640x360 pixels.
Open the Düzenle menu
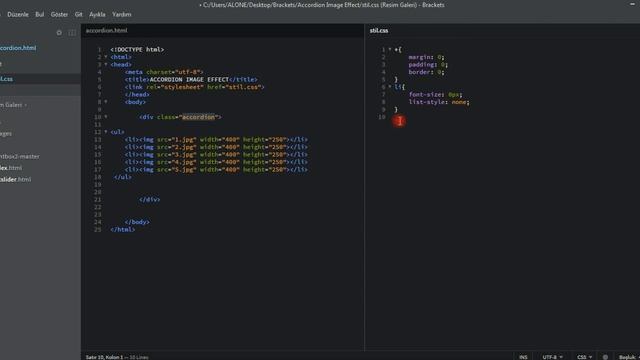(x=18, y=14)
